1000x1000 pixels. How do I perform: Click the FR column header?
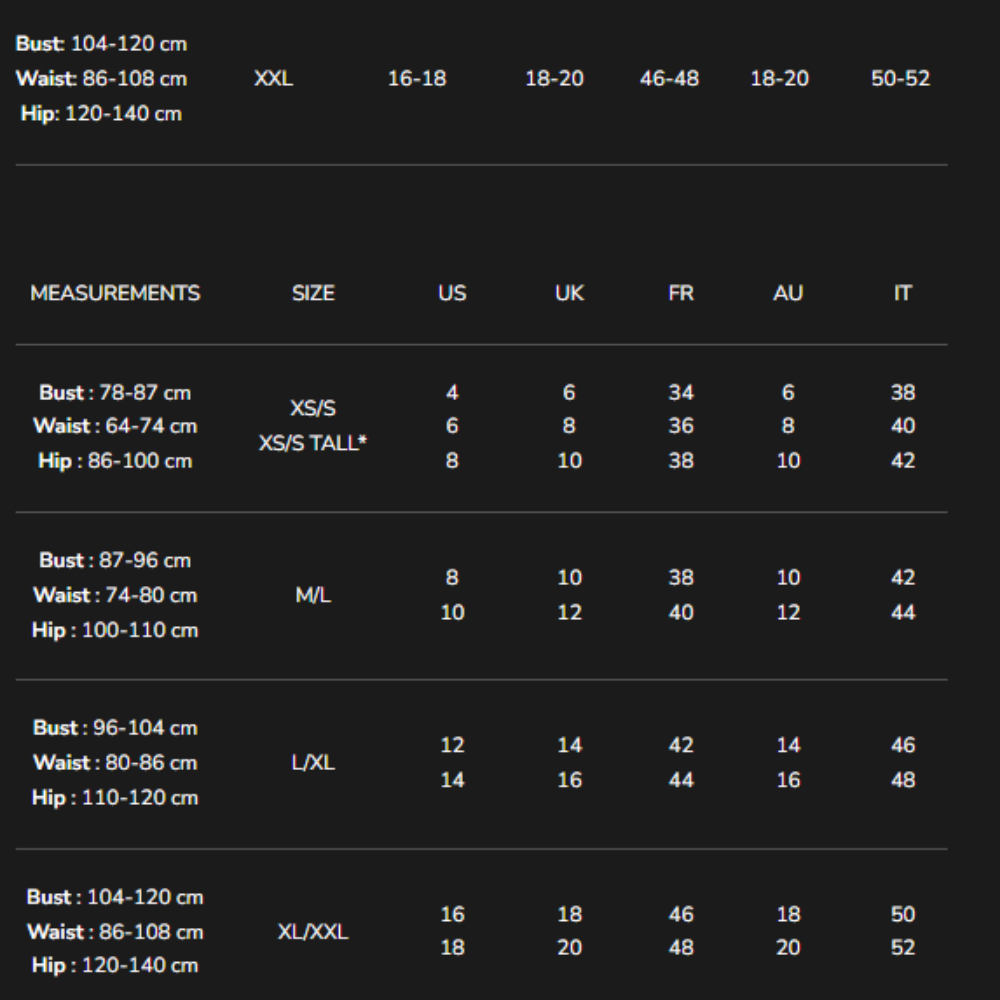coord(680,294)
